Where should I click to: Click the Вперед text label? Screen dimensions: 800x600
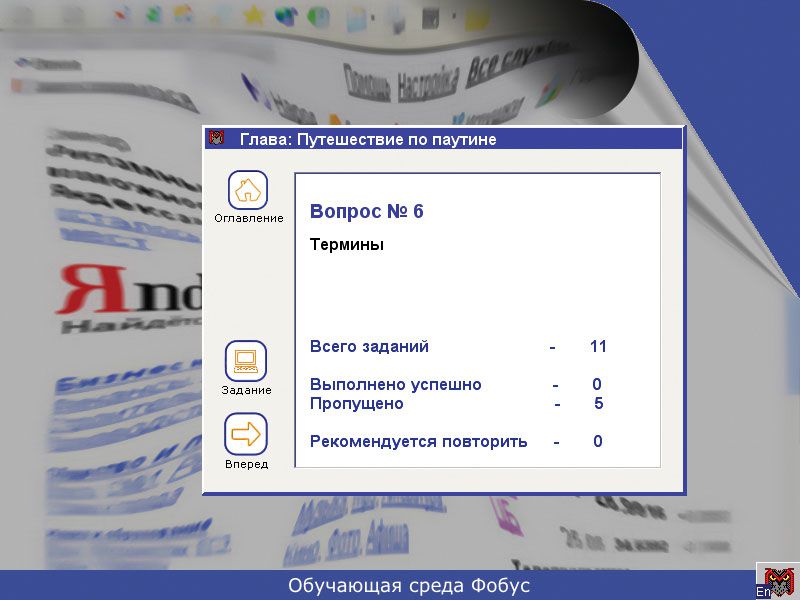(x=246, y=464)
